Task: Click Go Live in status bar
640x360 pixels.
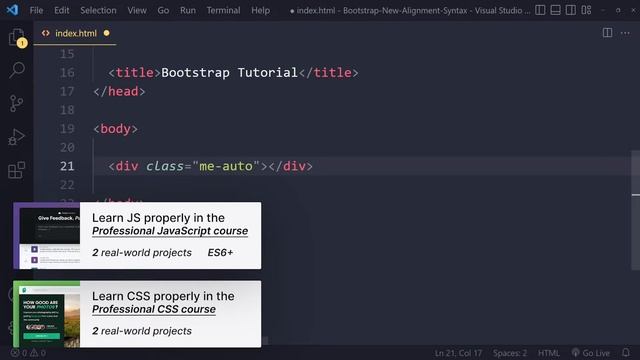Action: pos(591,353)
